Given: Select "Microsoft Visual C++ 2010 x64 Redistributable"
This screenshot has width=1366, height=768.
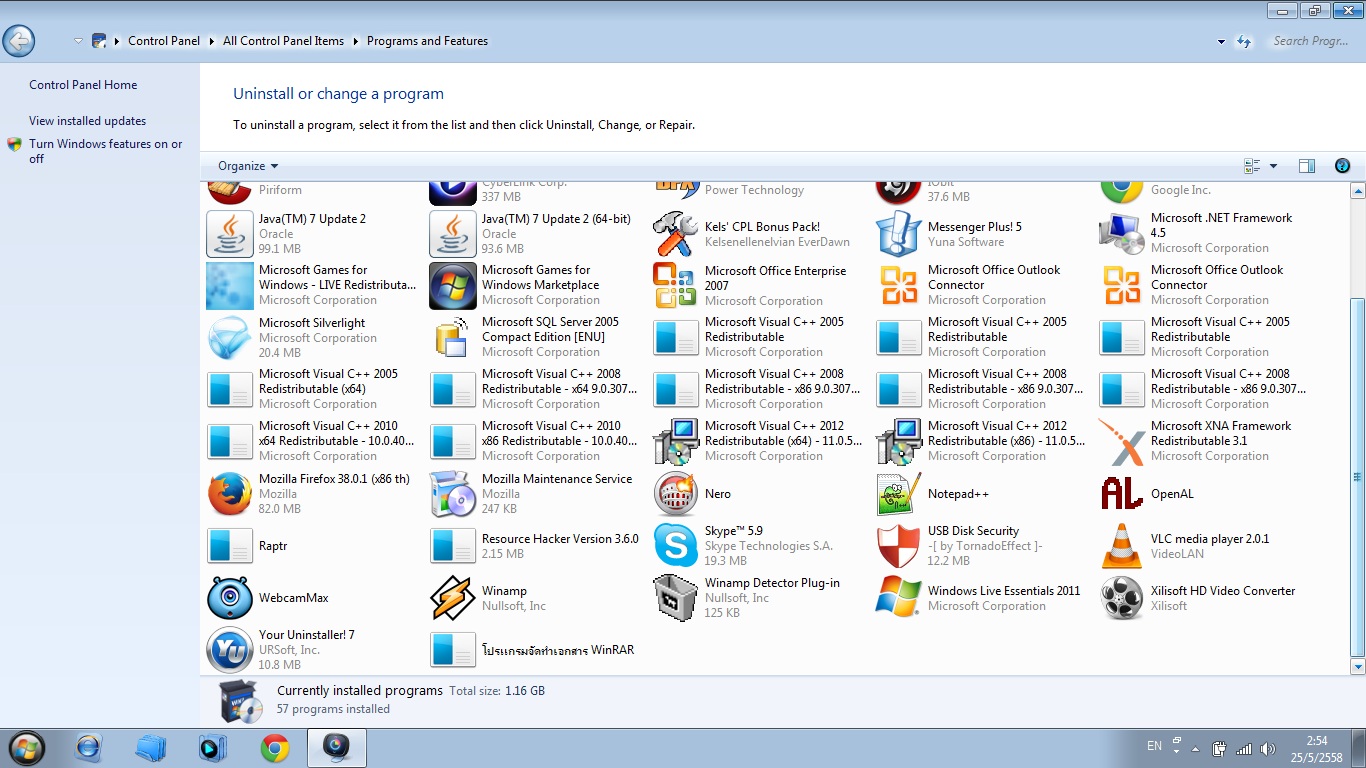Looking at the screenshot, I should [314, 441].
